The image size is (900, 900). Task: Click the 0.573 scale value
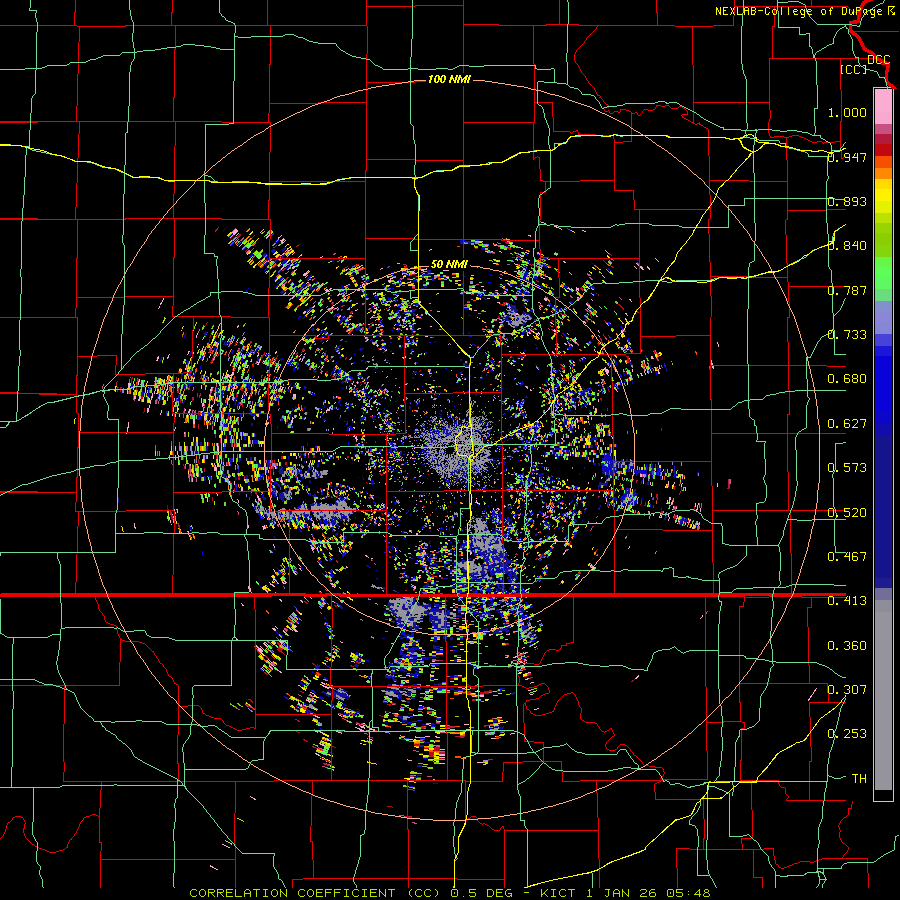coord(847,468)
